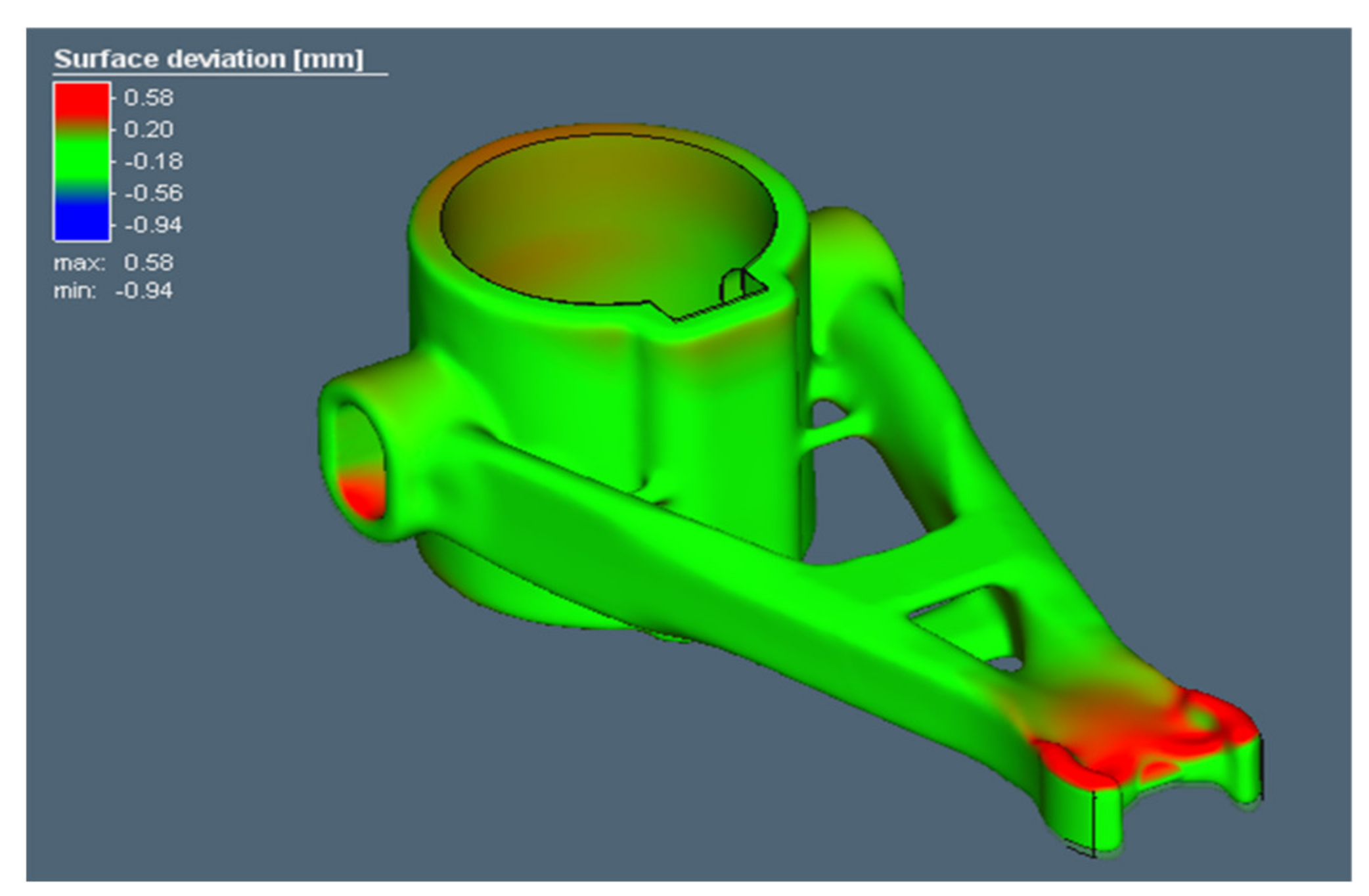1369x896 pixels.
Task: Click the max: 0.58 readout
Action: coord(114,263)
